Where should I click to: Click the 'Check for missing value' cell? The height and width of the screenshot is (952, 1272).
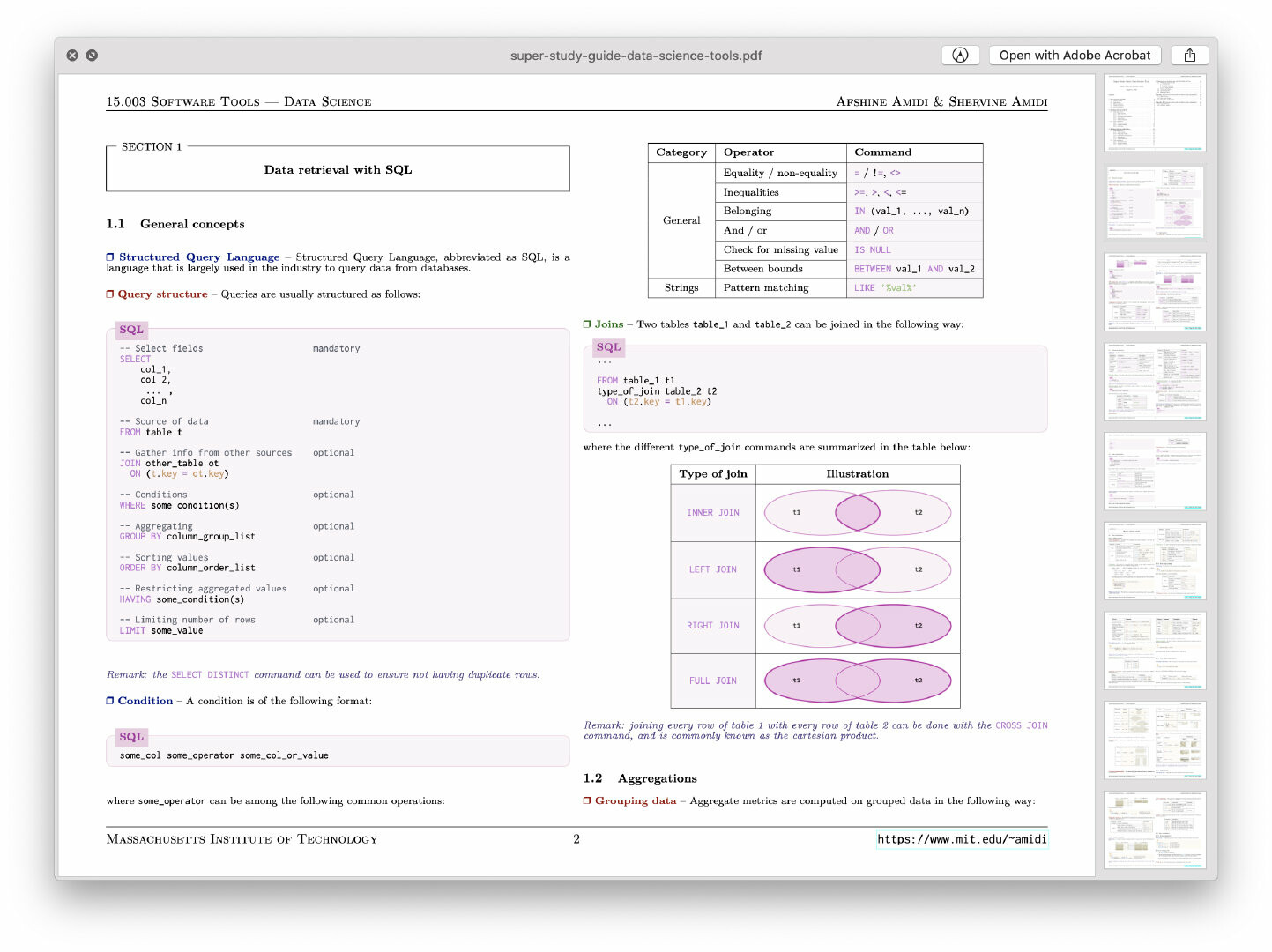click(781, 250)
